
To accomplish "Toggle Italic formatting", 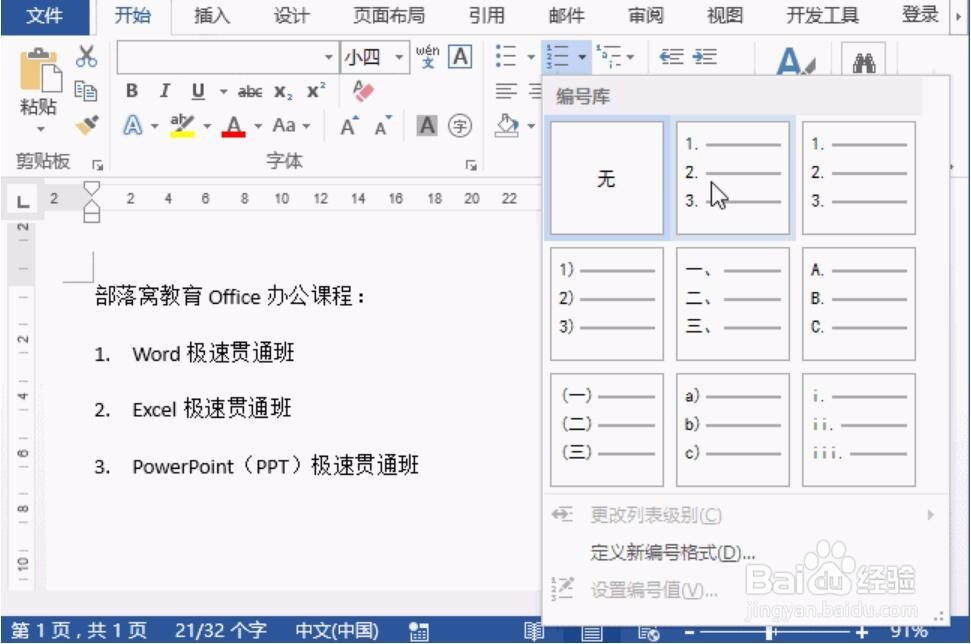I will point(165,91).
